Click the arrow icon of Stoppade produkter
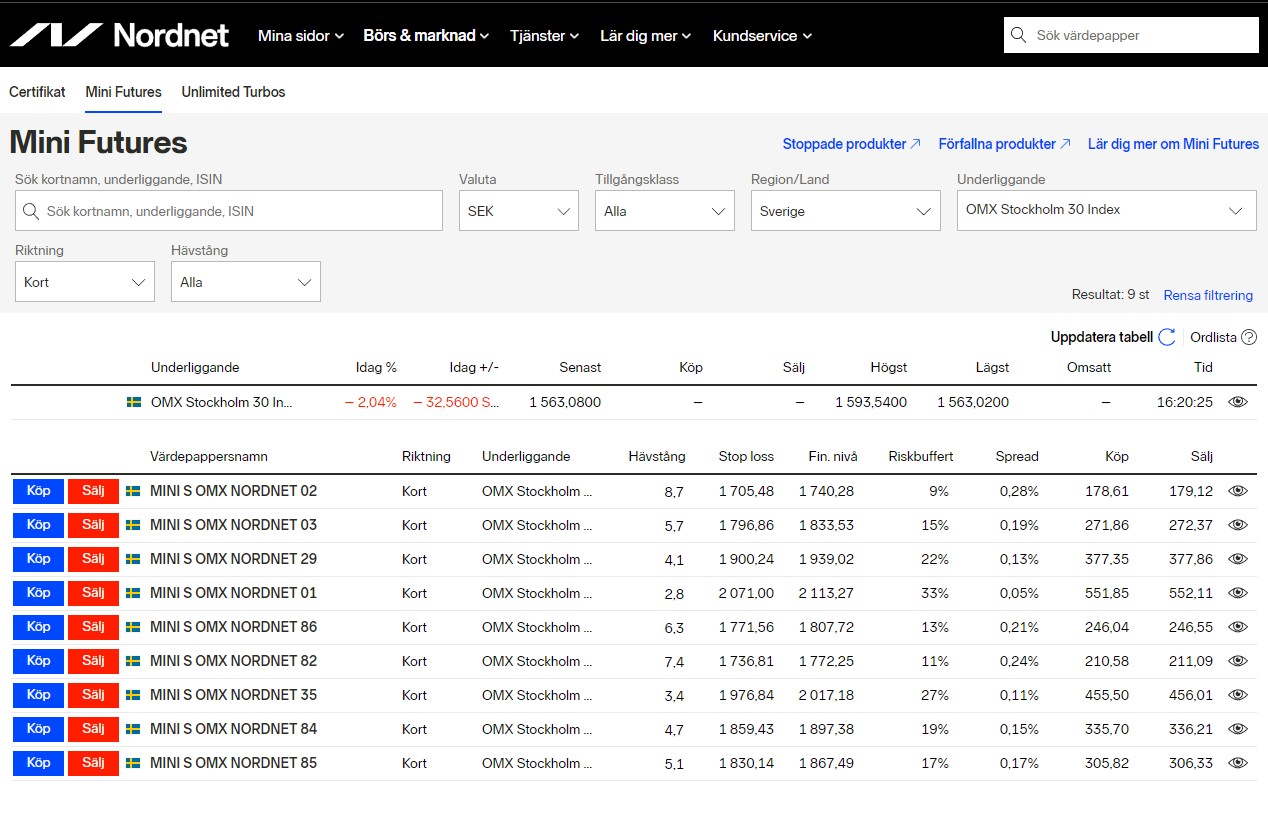Screen dimensions: 1268x820 pyautogui.click(x=915, y=144)
